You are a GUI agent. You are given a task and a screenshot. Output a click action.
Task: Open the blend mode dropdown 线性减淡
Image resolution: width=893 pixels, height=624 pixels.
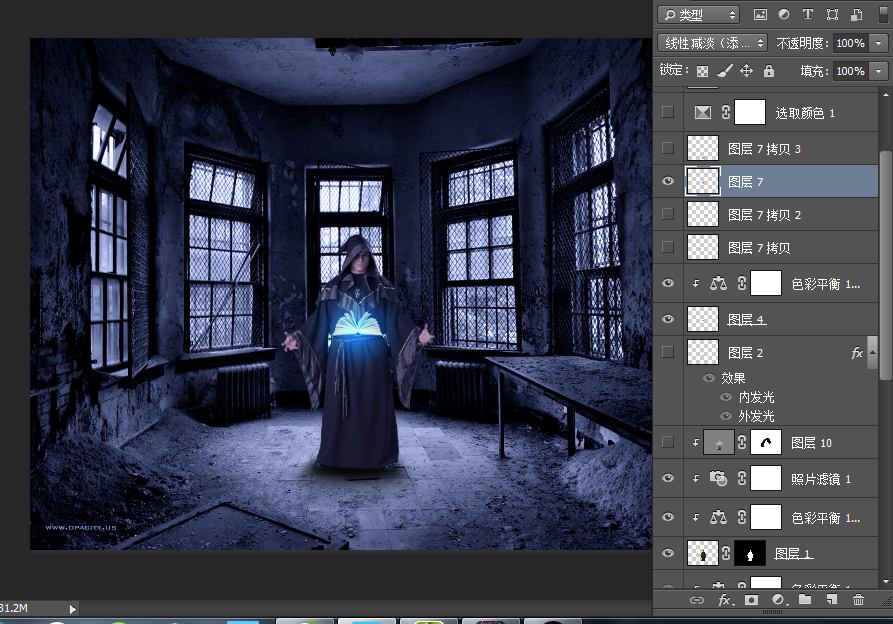713,43
